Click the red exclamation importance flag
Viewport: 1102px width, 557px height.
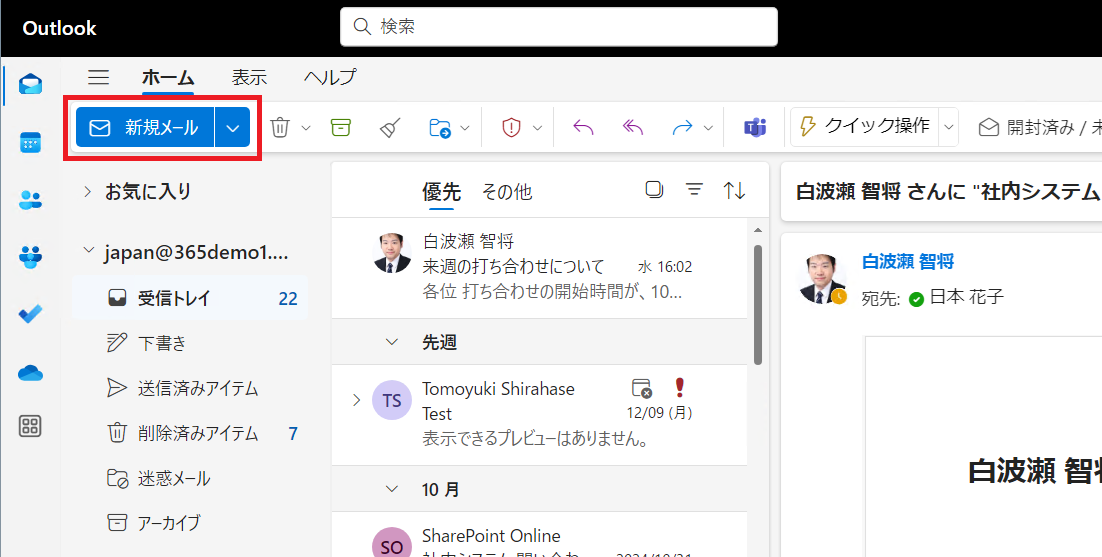point(679,387)
